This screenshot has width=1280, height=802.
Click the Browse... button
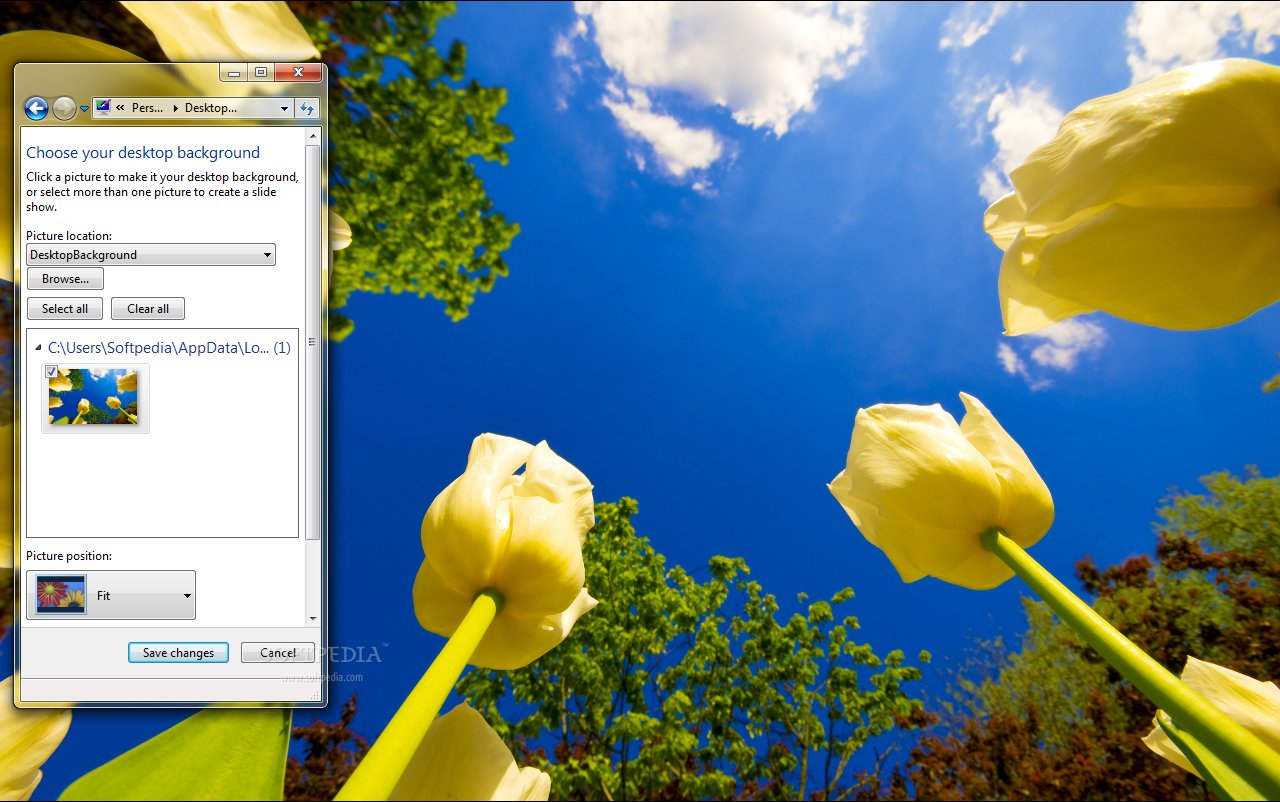point(65,279)
